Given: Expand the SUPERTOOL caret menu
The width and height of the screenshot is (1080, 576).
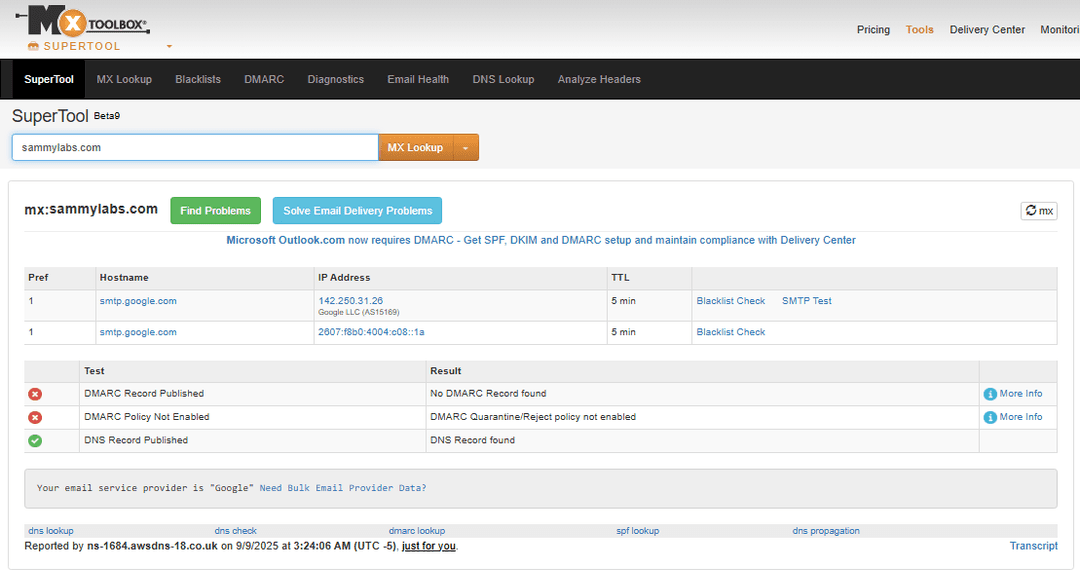Looking at the screenshot, I should pyautogui.click(x=169, y=46).
